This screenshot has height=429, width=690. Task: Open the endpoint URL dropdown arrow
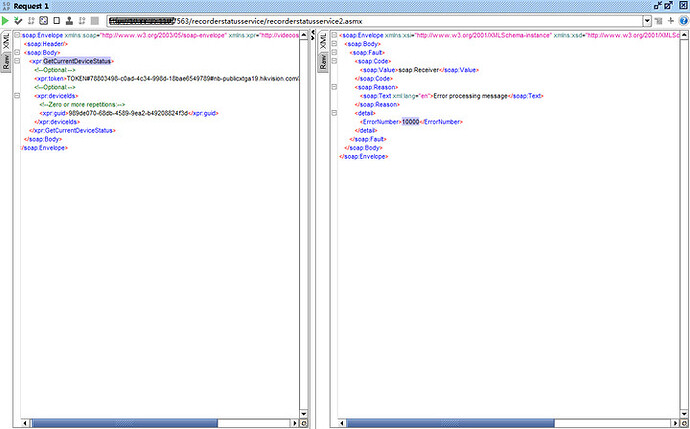point(646,20)
